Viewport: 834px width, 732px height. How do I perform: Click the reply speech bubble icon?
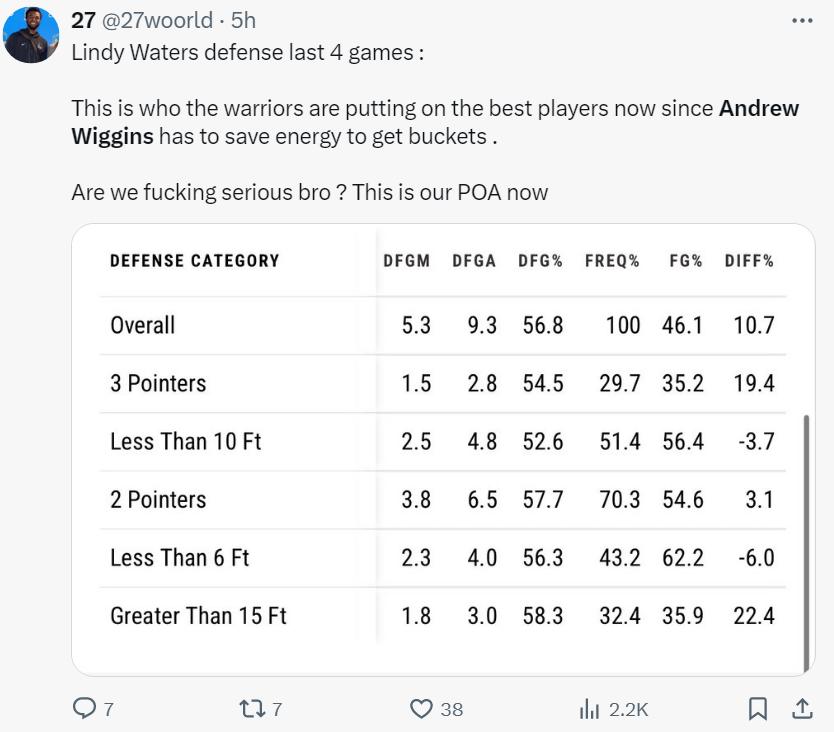click(x=85, y=708)
